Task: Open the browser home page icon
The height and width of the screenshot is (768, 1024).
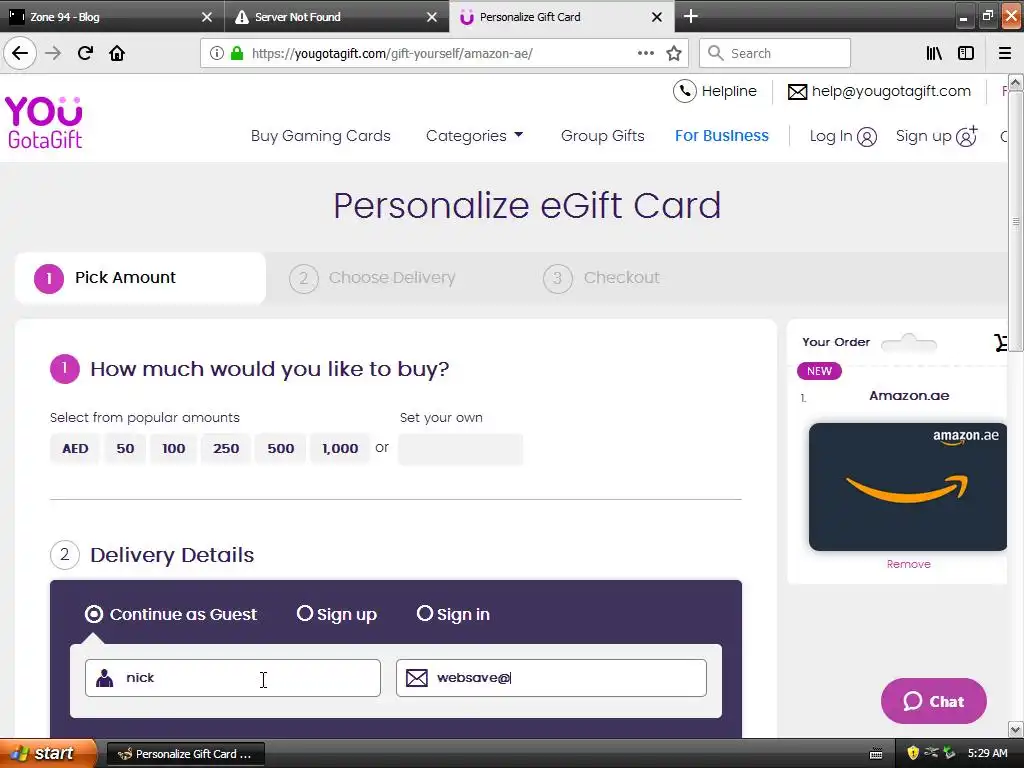Action: point(117,54)
